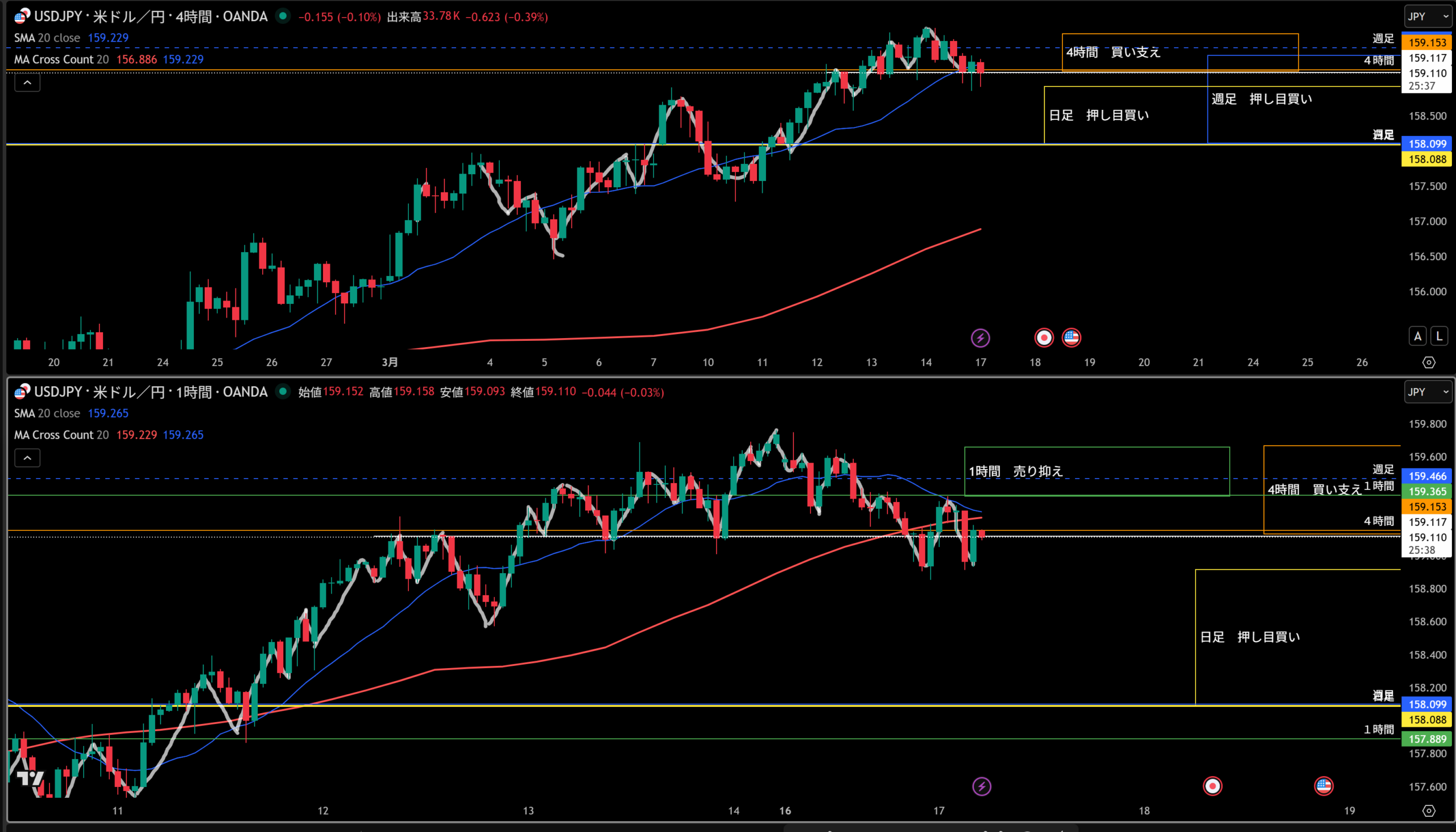Open top chart time axis settings gear
The image size is (1456, 832).
pyautogui.click(x=1429, y=363)
